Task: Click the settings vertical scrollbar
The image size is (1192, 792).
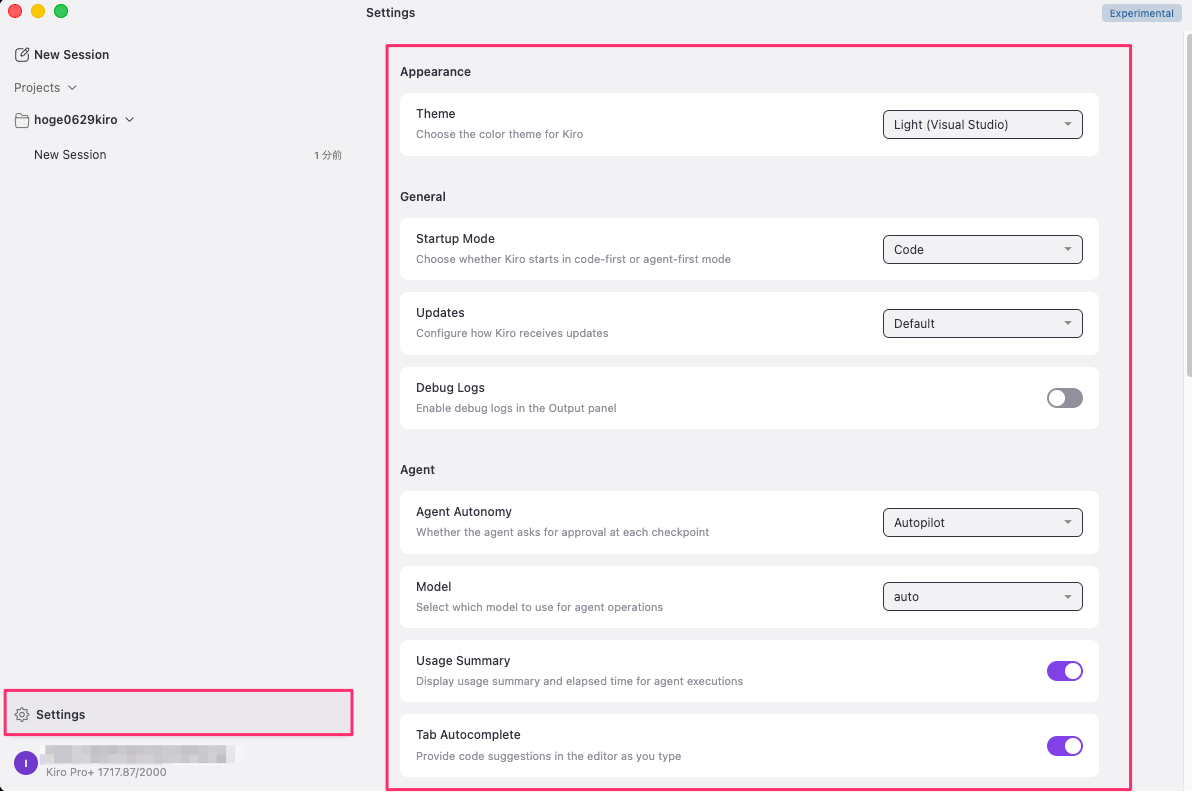Action: [1187, 205]
